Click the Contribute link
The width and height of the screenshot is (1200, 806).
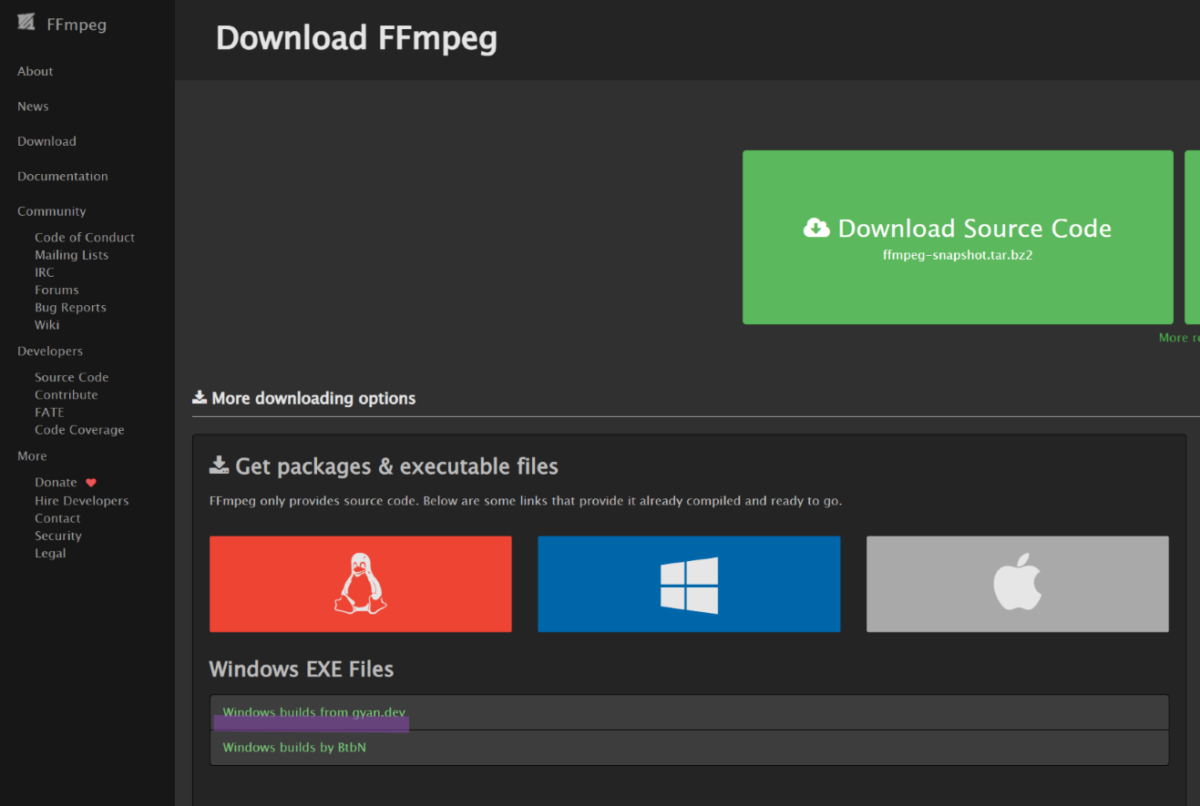click(67, 395)
